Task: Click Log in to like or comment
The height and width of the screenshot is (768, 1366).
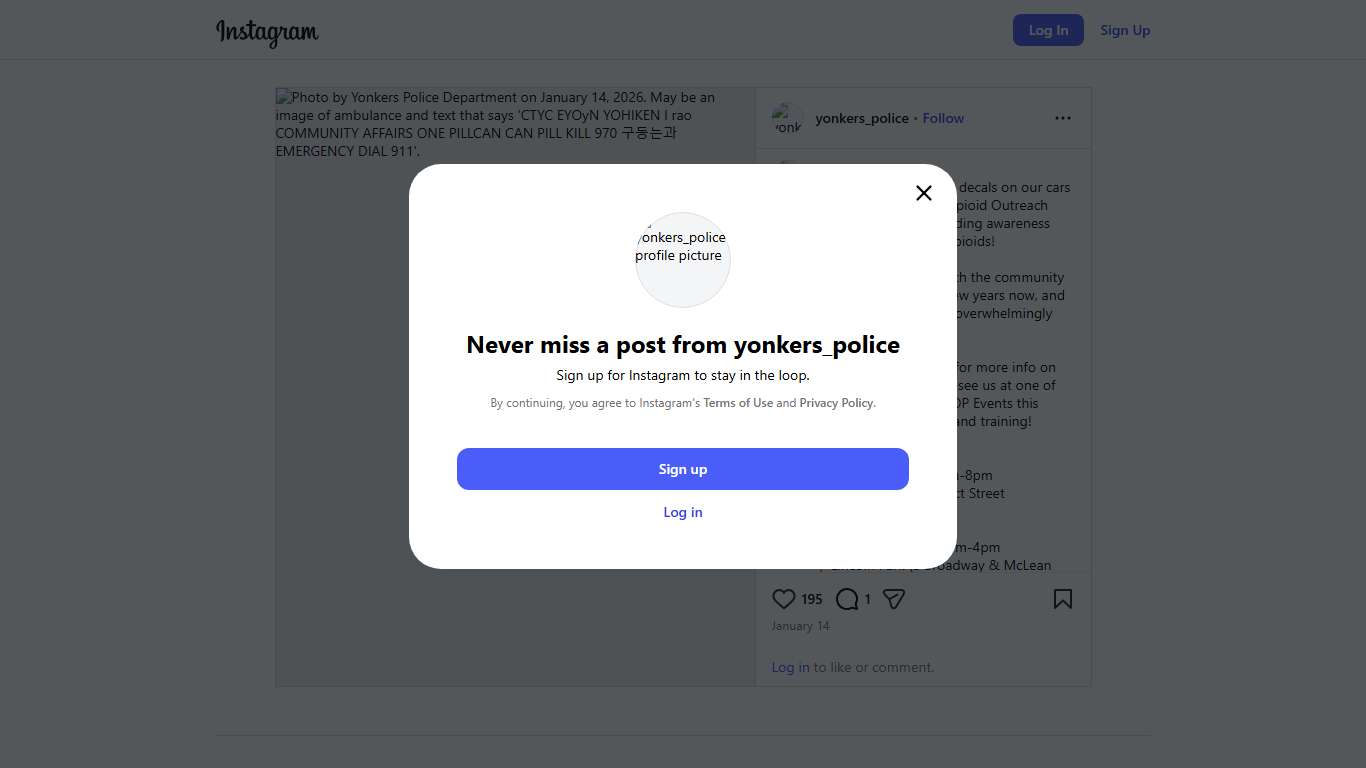Action: [x=790, y=667]
